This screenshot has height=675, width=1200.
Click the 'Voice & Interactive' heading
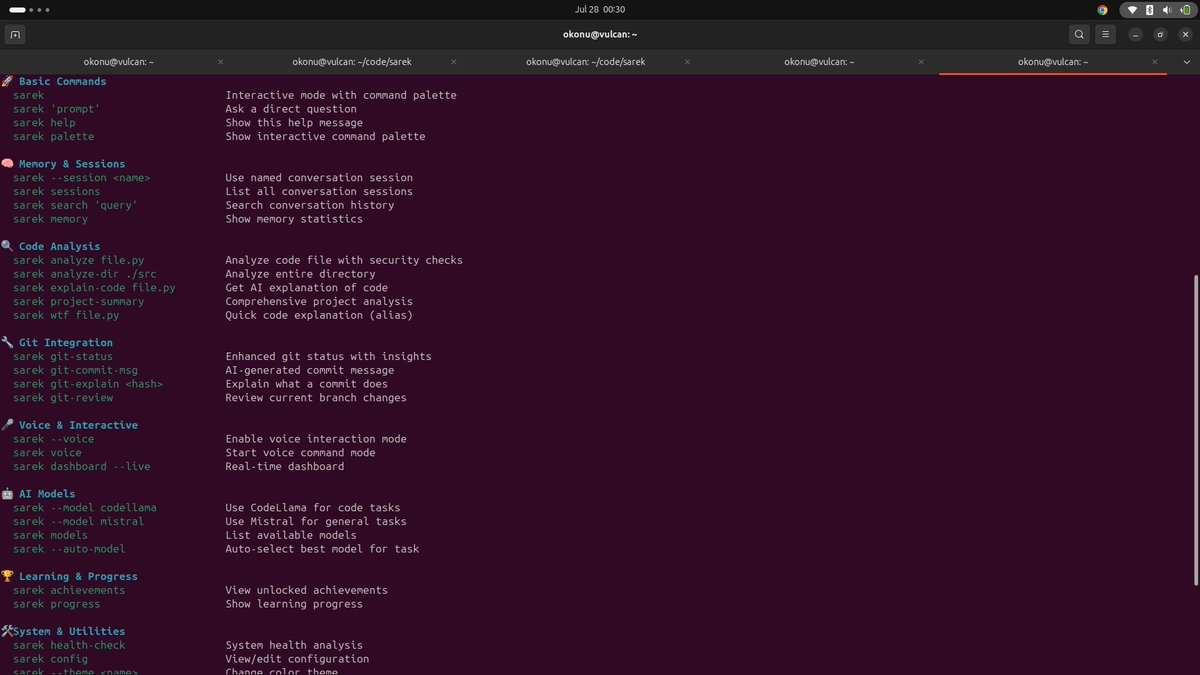point(78,425)
